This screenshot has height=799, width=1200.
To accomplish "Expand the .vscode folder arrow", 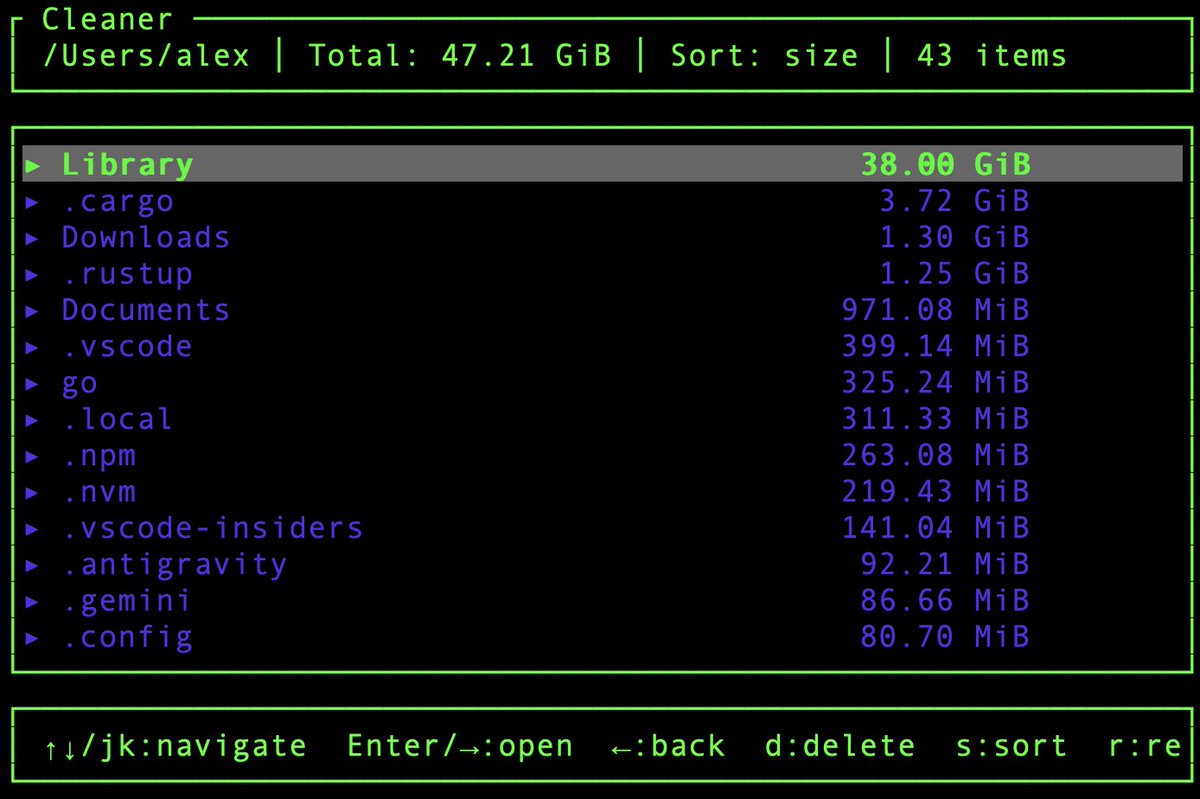I will 33,346.
